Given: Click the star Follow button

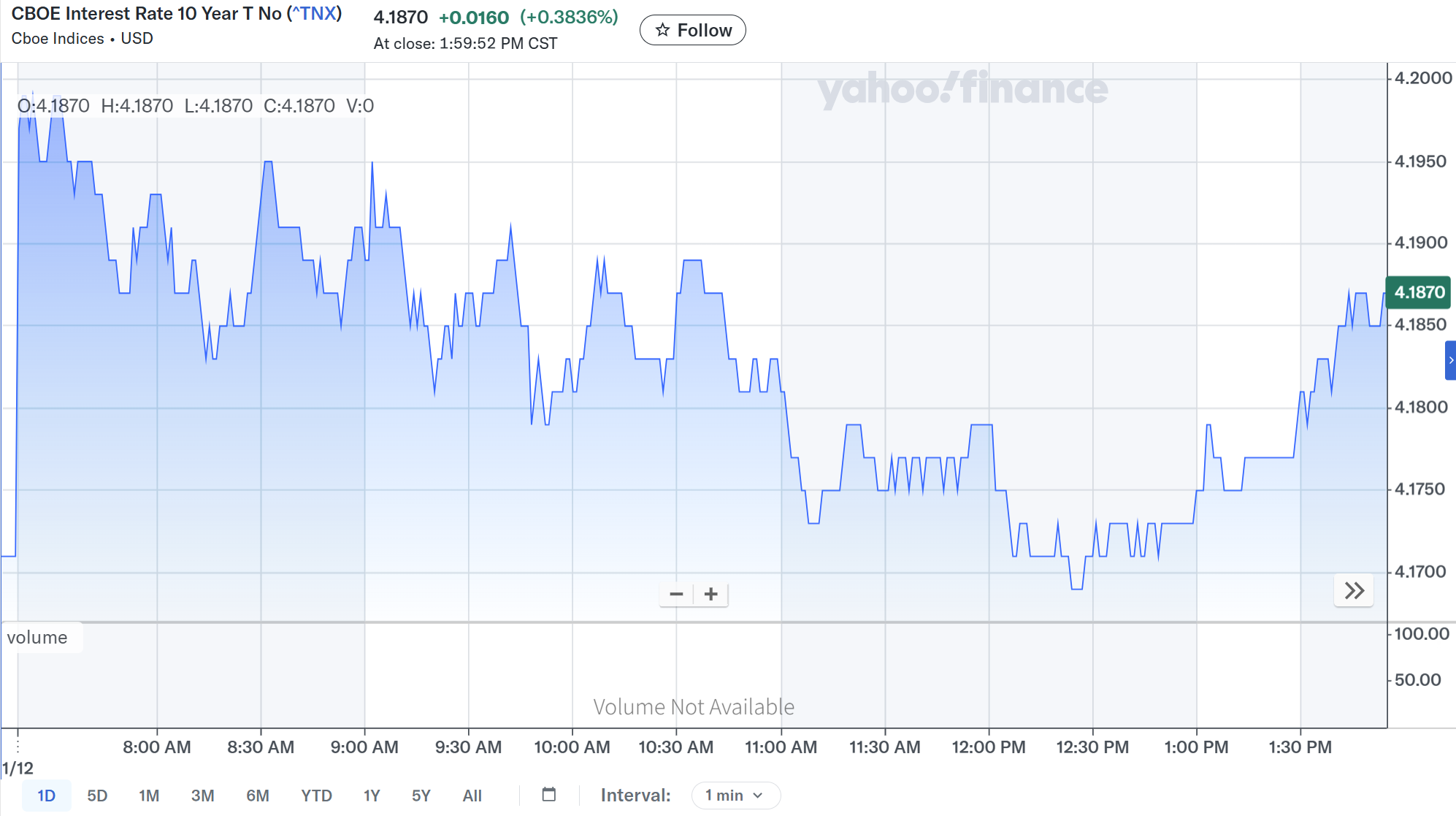Looking at the screenshot, I should coord(692,30).
